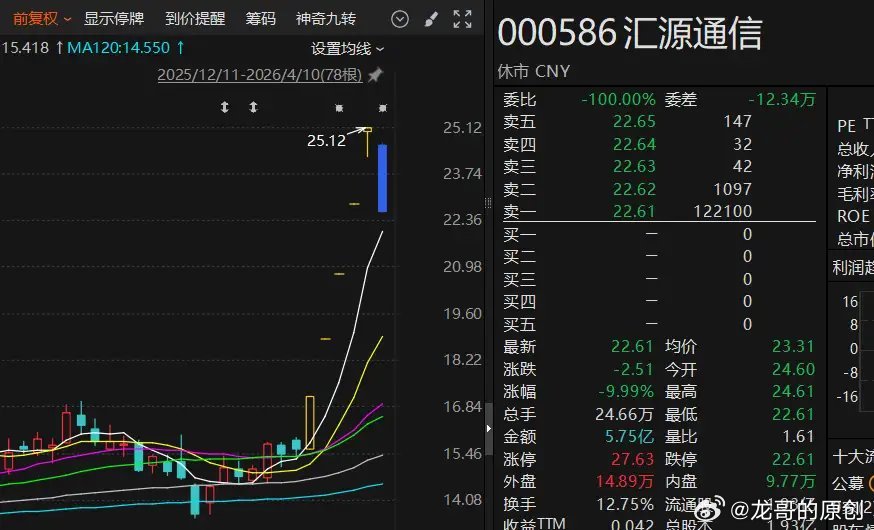Click 外盘 value 14.89万
This screenshot has width=874, height=530.
coord(624,482)
